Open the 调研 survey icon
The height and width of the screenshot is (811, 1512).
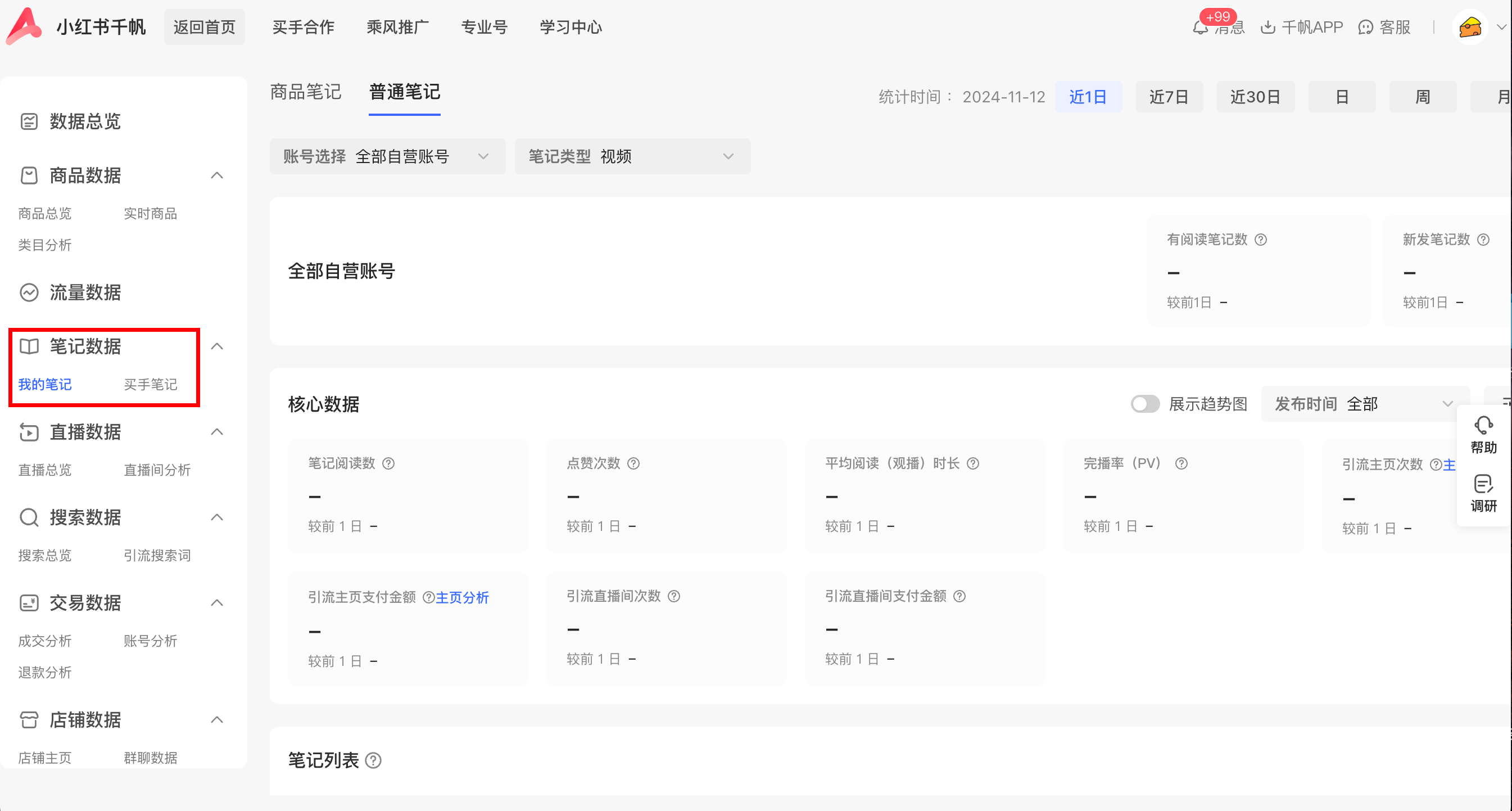pos(1483,484)
